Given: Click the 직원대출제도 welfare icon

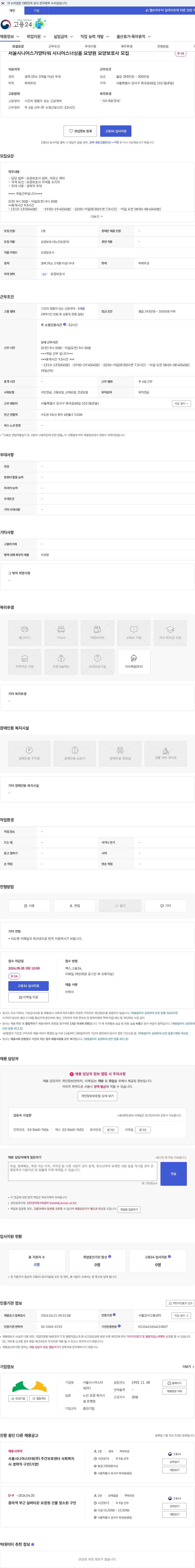Looking at the screenshot, I should point(61,662).
